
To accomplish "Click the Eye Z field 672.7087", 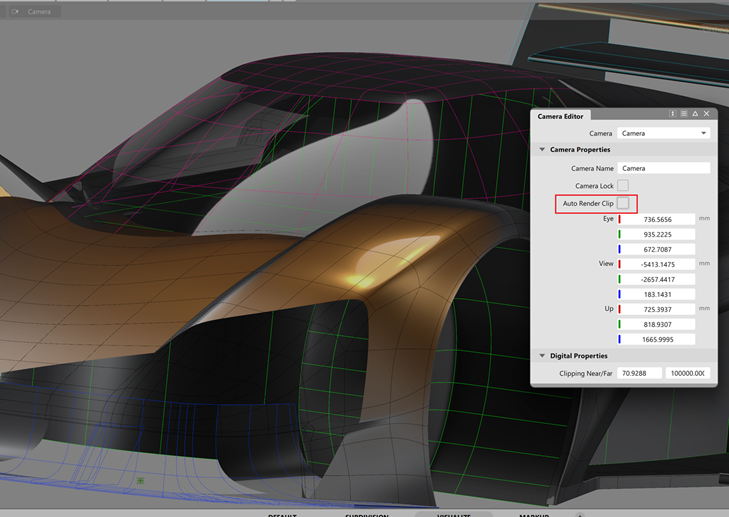I will coord(656,249).
